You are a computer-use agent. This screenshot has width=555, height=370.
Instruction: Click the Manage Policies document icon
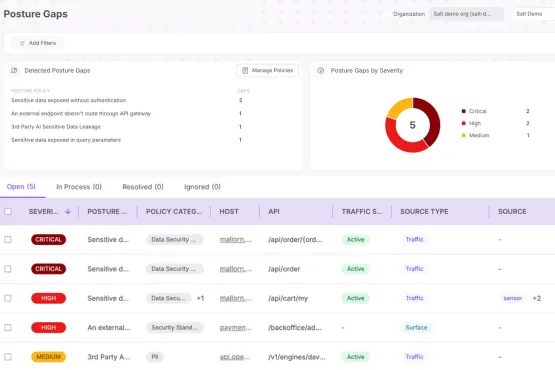pos(245,70)
